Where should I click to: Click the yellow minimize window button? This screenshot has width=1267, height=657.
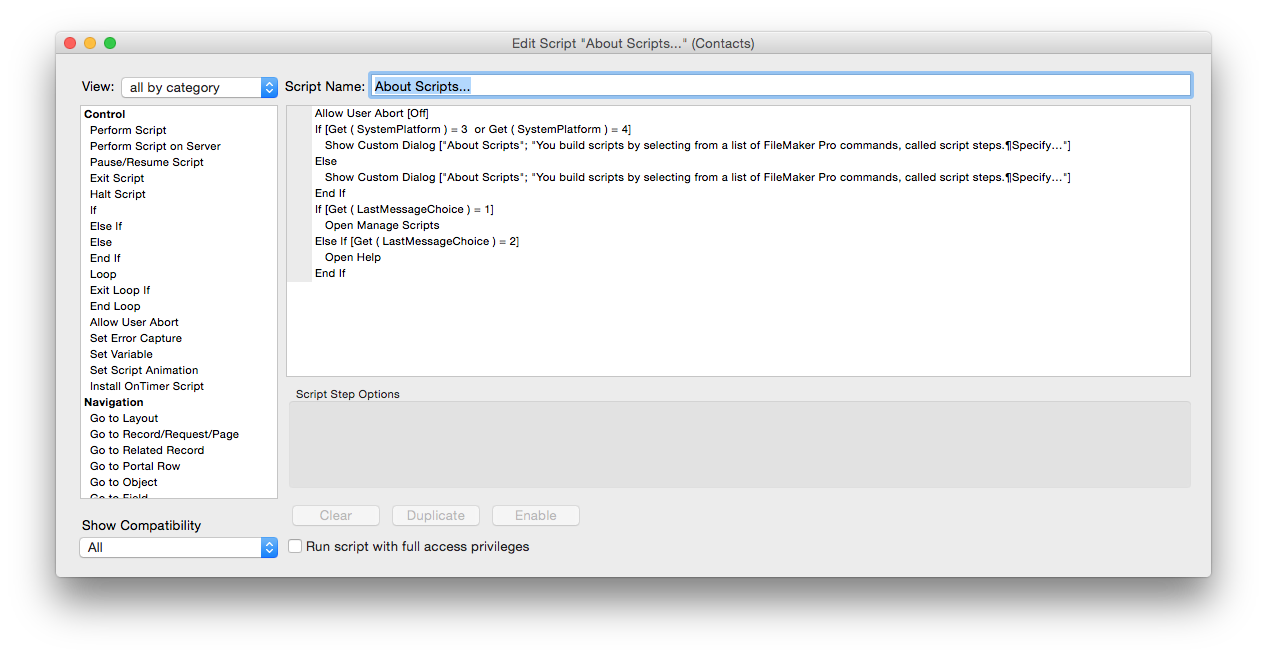click(x=90, y=43)
